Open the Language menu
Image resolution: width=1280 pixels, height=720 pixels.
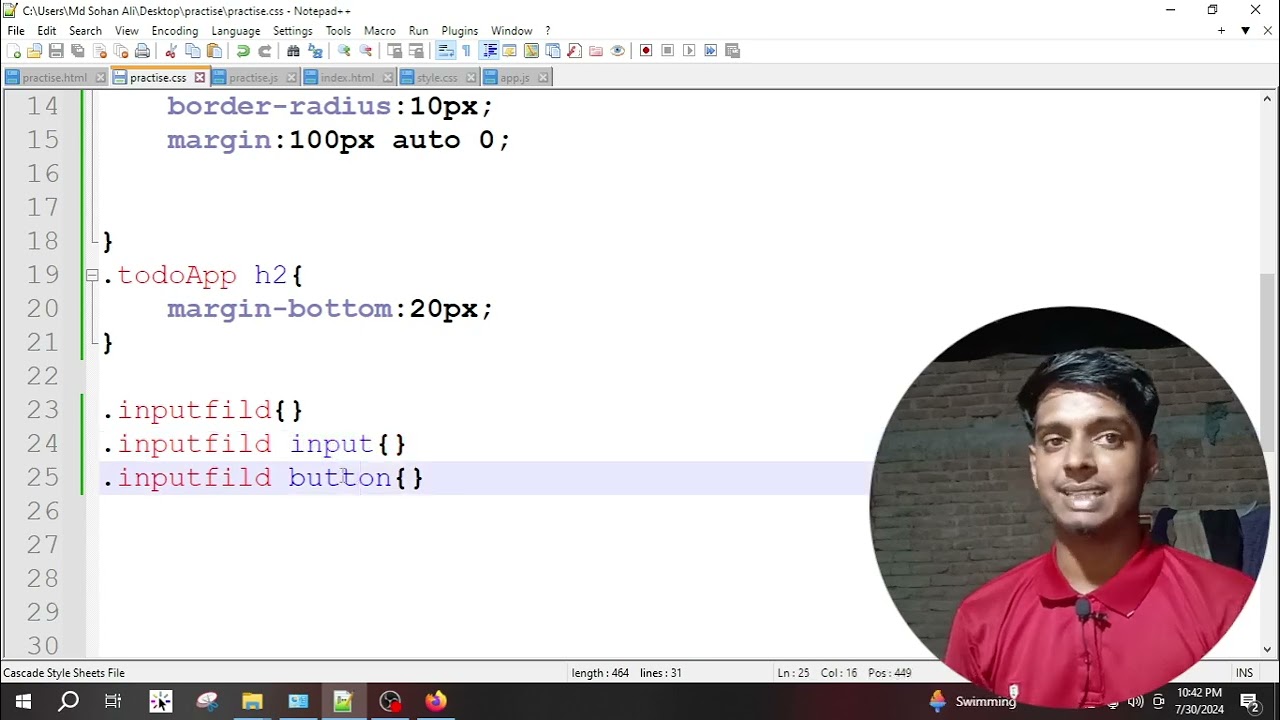point(236,31)
